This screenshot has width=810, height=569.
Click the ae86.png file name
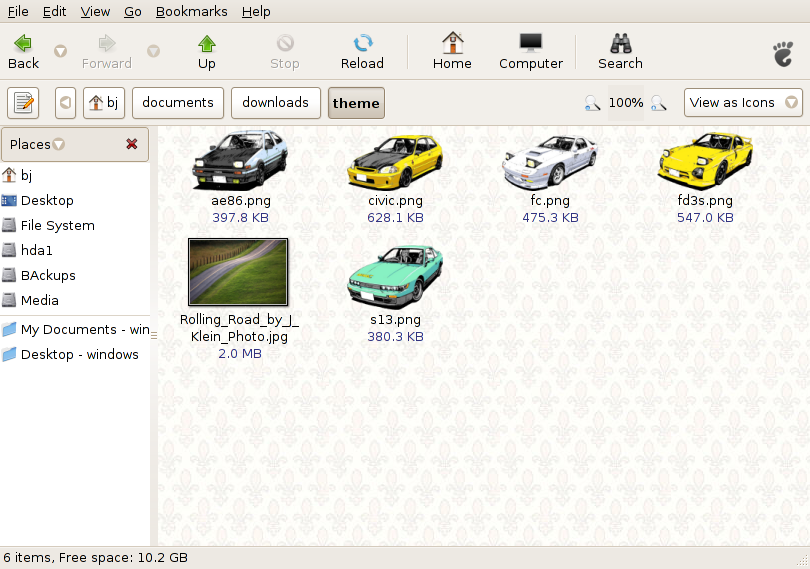coord(241,201)
